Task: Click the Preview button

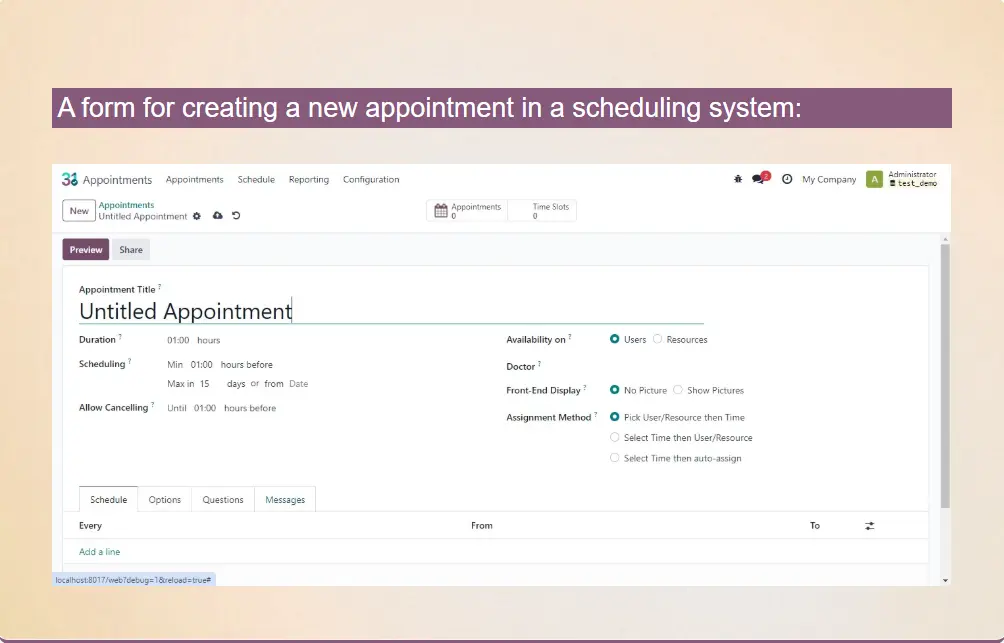Action: coord(86,250)
